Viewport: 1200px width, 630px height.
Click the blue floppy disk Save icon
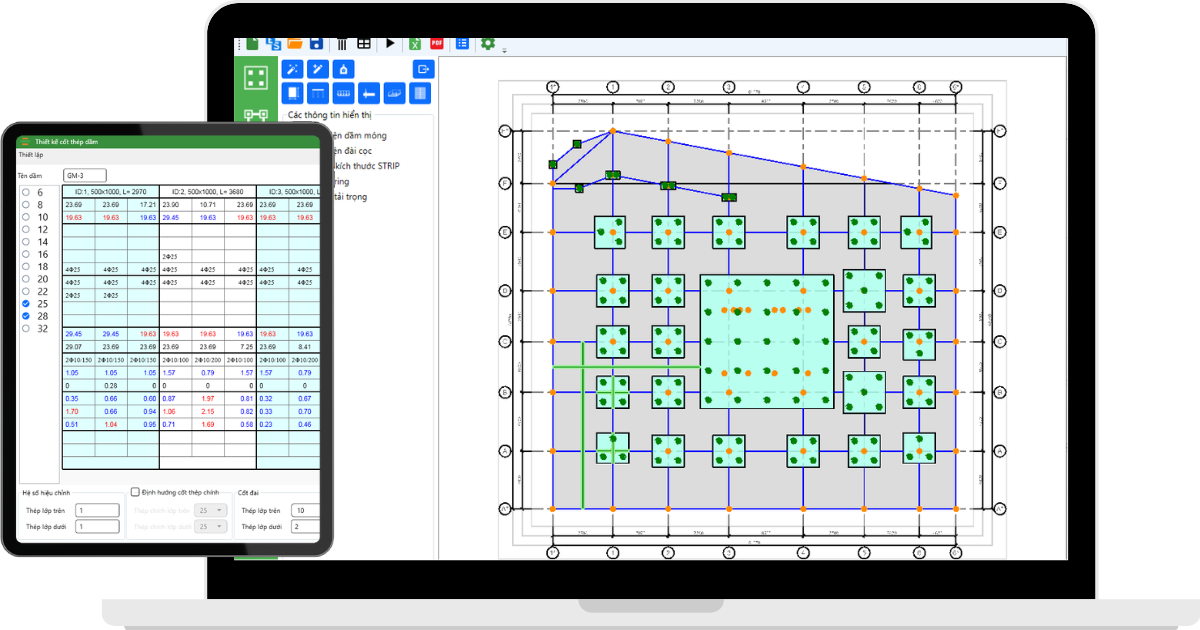click(316, 44)
